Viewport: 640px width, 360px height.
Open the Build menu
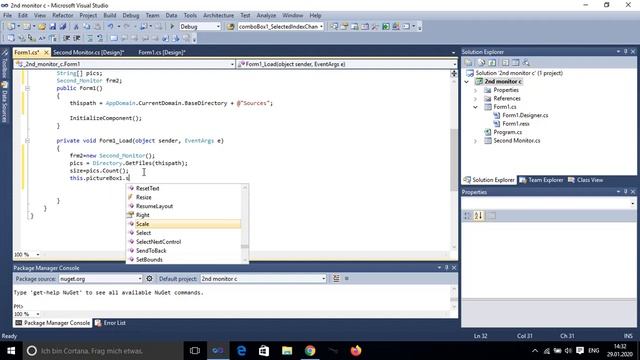pyautogui.click(x=109, y=15)
